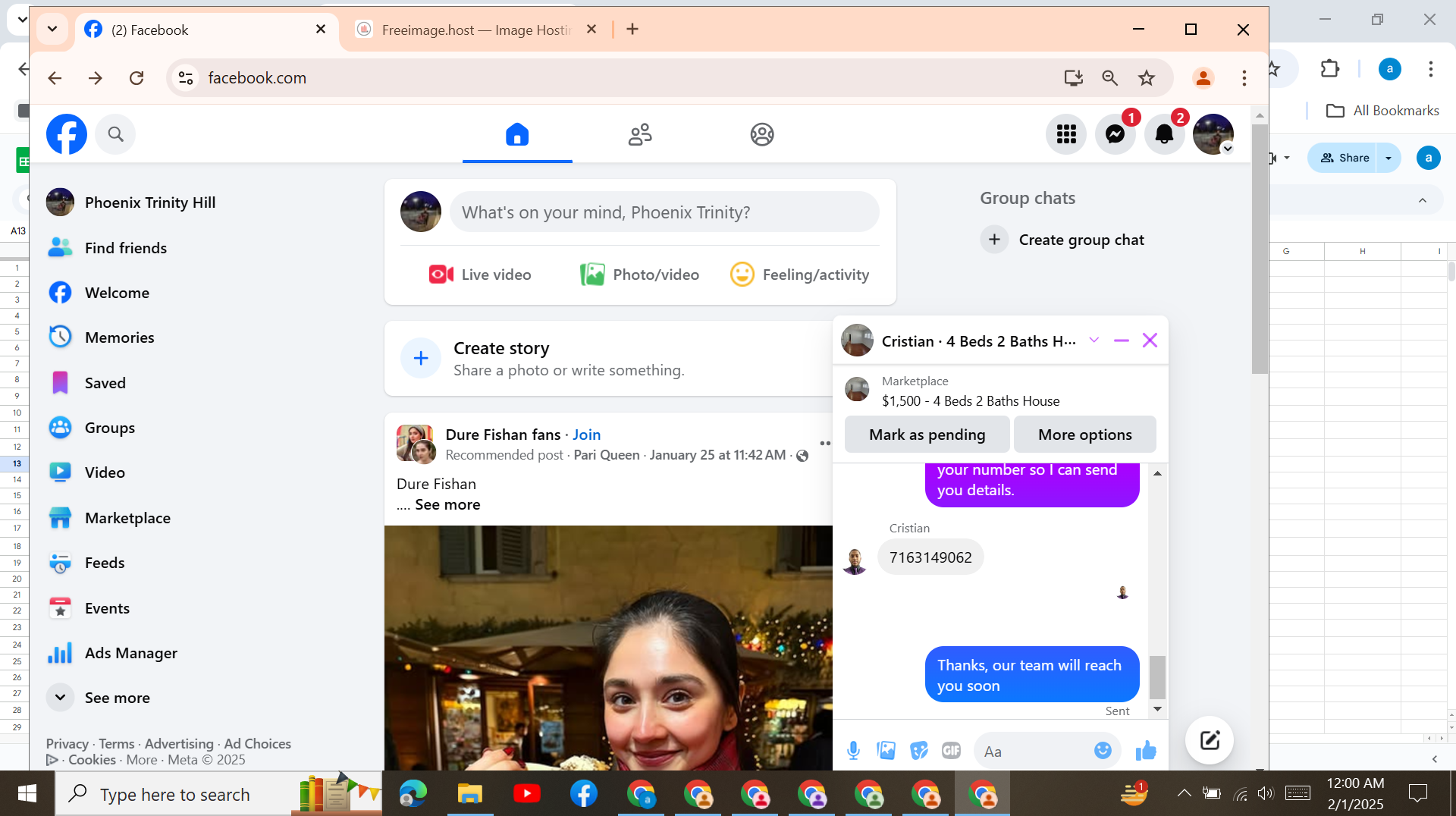This screenshot has height=816, width=1456.
Task: Open the notifications bell
Action: point(1164,134)
